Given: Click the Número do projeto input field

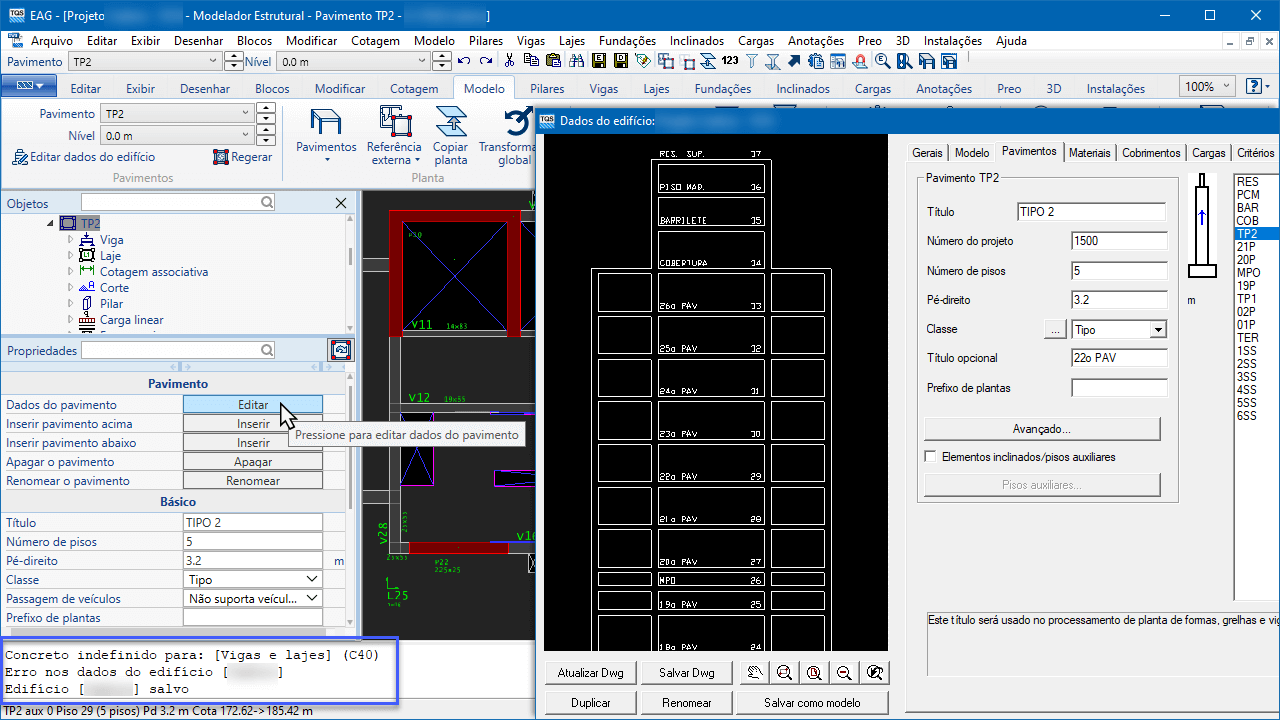Looking at the screenshot, I should 1119,241.
